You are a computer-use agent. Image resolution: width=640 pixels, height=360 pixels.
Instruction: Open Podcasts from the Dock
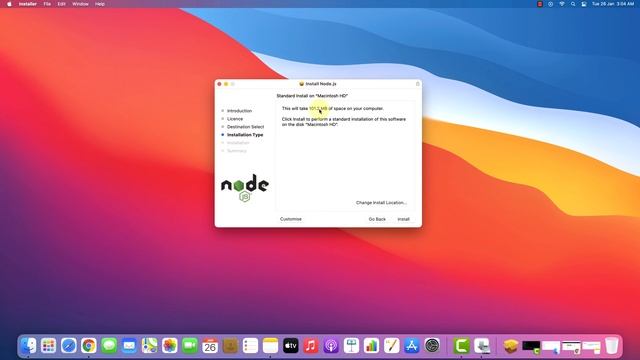(331, 346)
